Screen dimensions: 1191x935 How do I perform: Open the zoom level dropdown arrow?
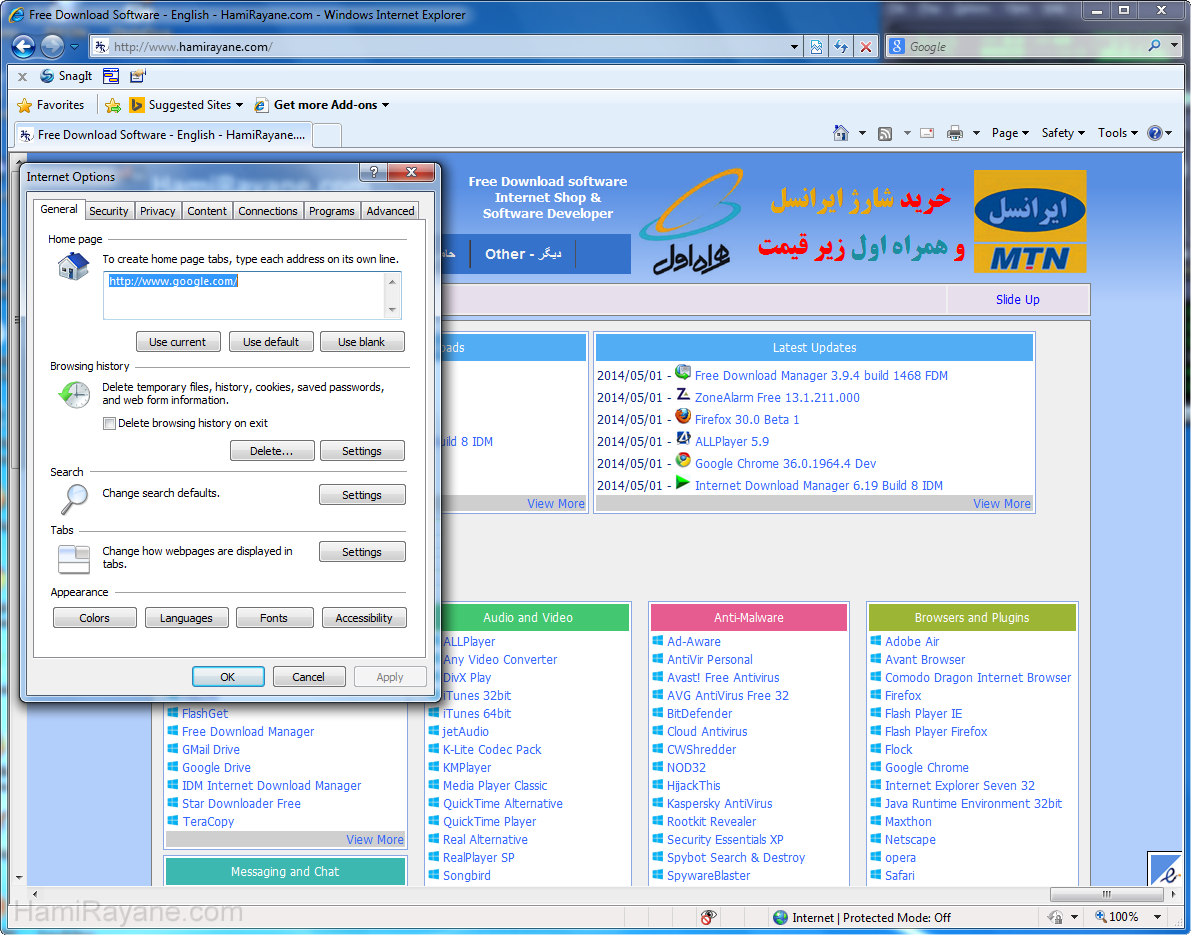point(1158,917)
